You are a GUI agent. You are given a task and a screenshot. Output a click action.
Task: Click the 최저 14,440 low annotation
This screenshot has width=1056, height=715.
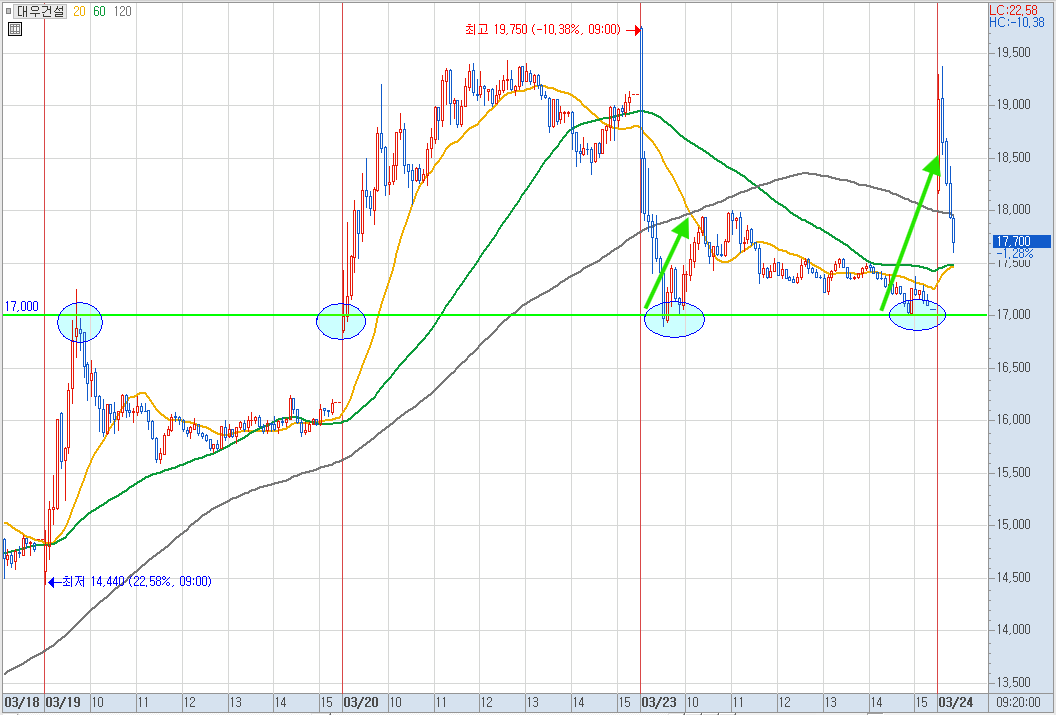pyautogui.click(x=136, y=581)
